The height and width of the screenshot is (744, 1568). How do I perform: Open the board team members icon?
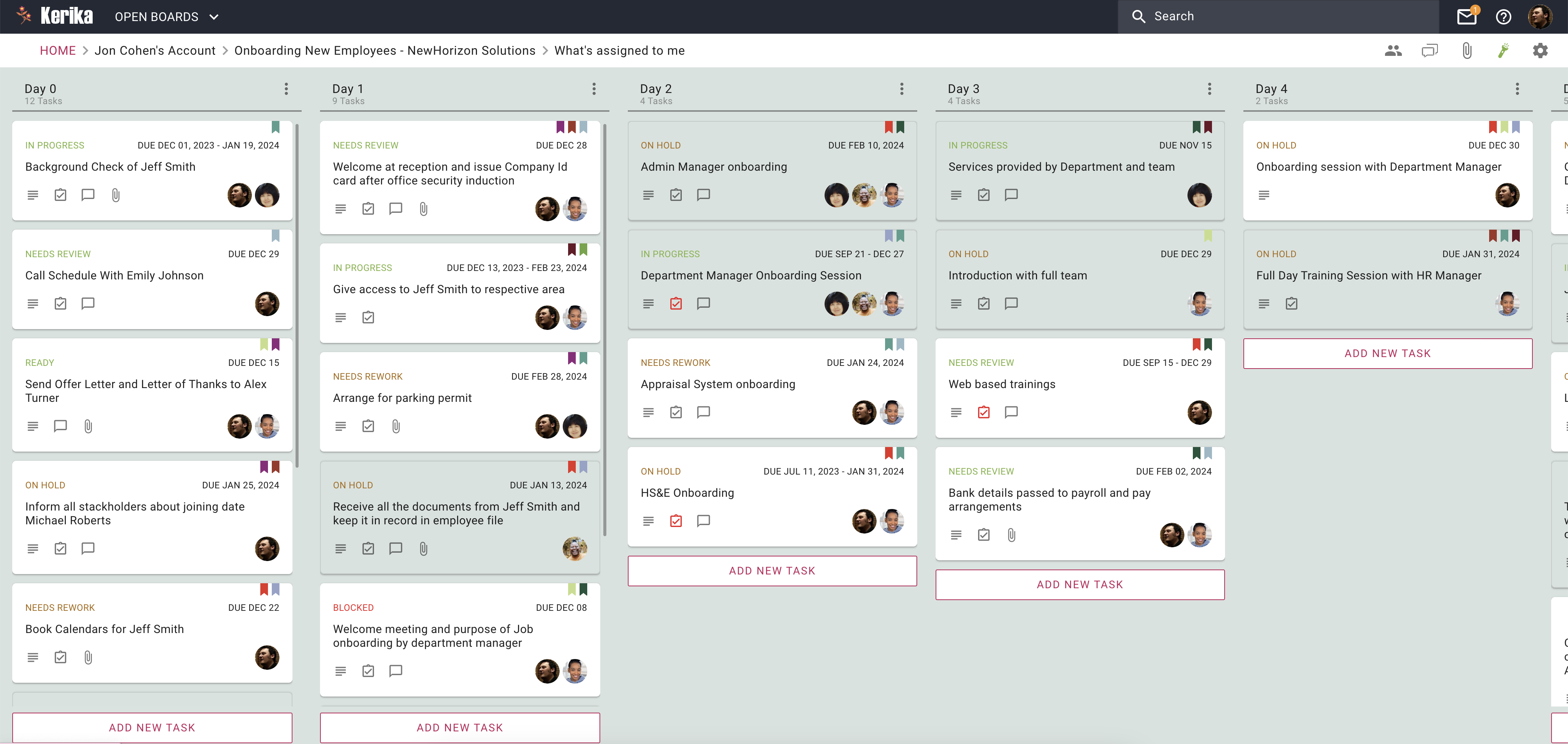click(x=1393, y=51)
